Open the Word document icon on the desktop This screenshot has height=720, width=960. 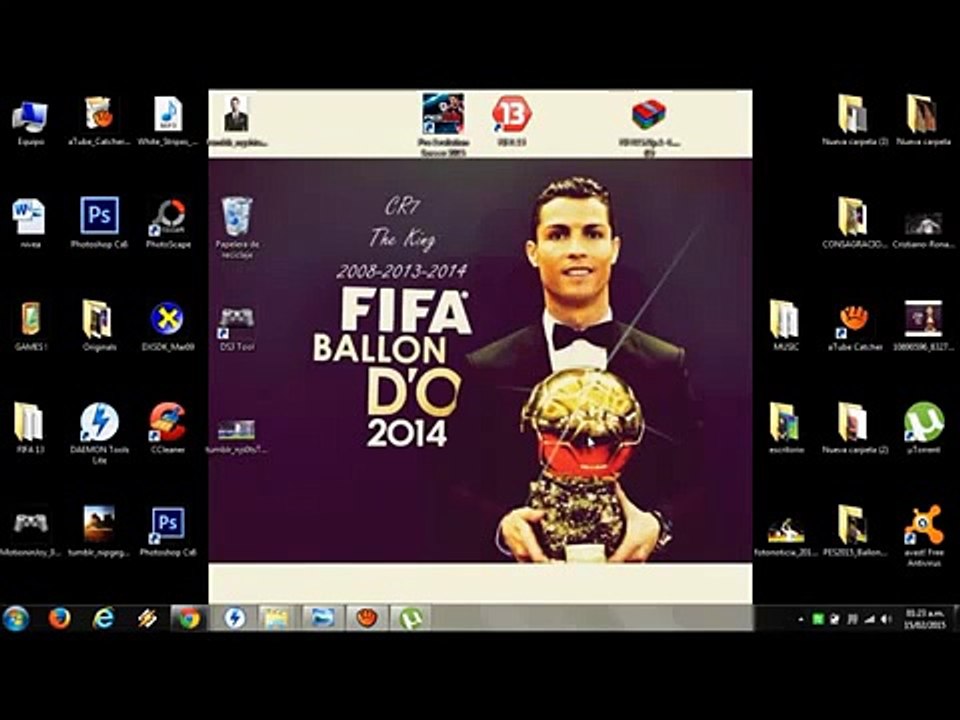28,216
